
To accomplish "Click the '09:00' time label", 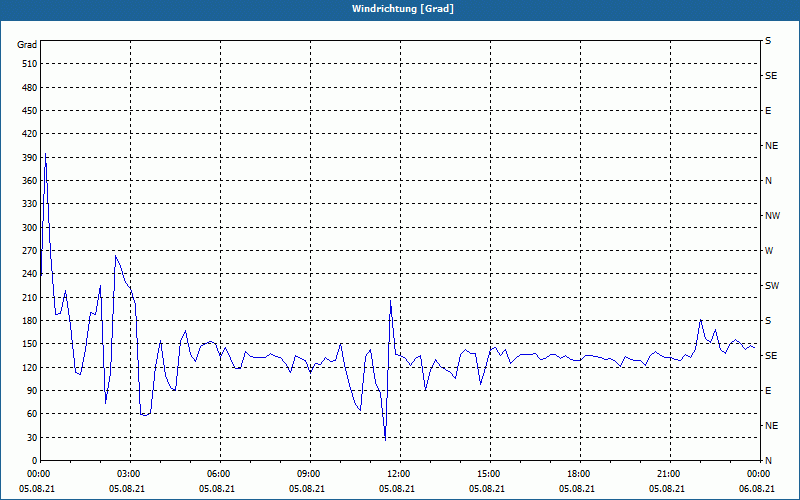I will [307, 474].
